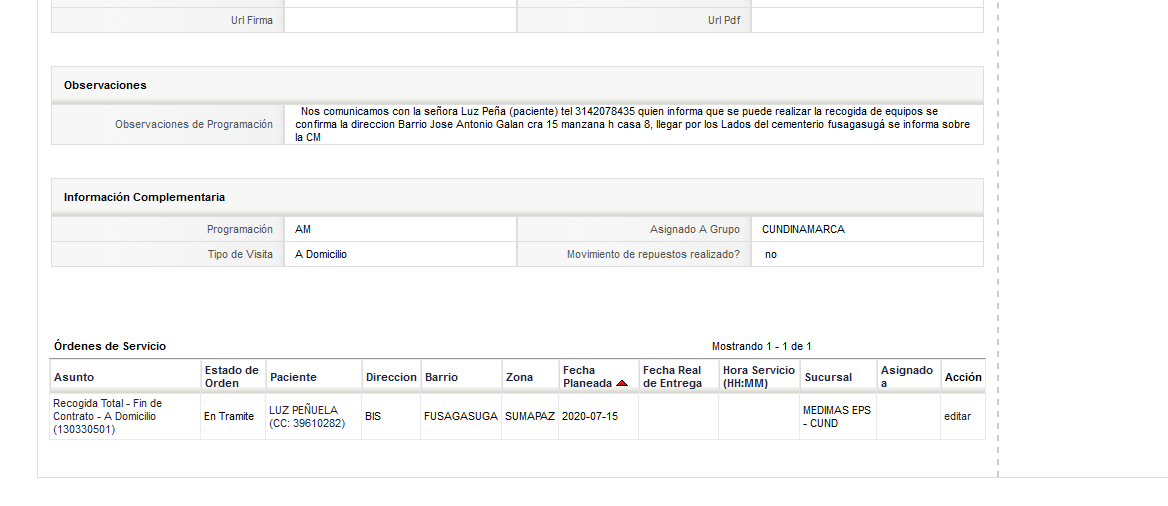Click the Tipo de Visita label

[240, 254]
